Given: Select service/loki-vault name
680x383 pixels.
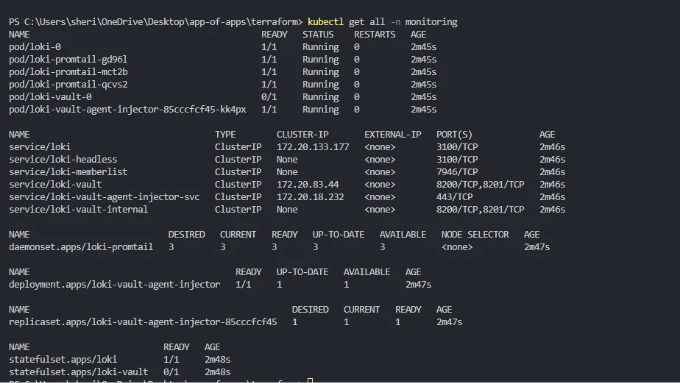Looking at the screenshot, I should point(55,185).
